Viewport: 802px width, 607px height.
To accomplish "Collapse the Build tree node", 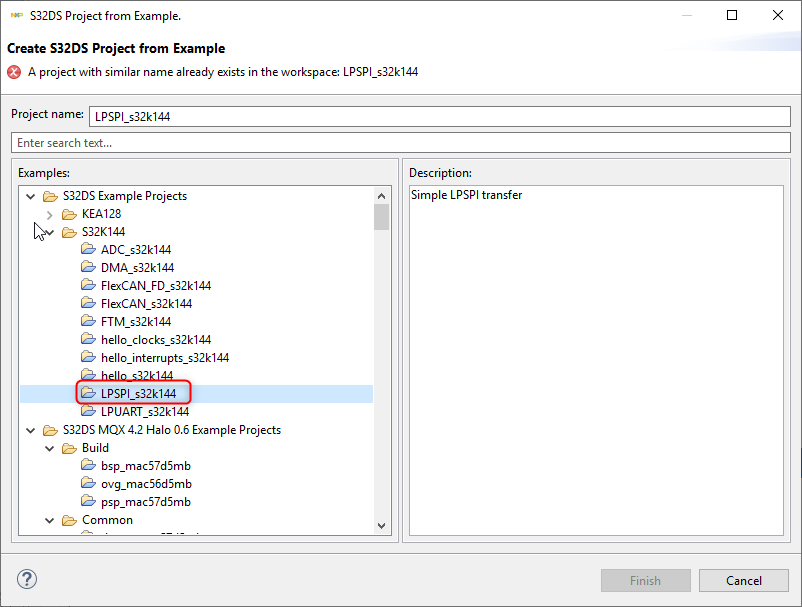I will [50, 448].
